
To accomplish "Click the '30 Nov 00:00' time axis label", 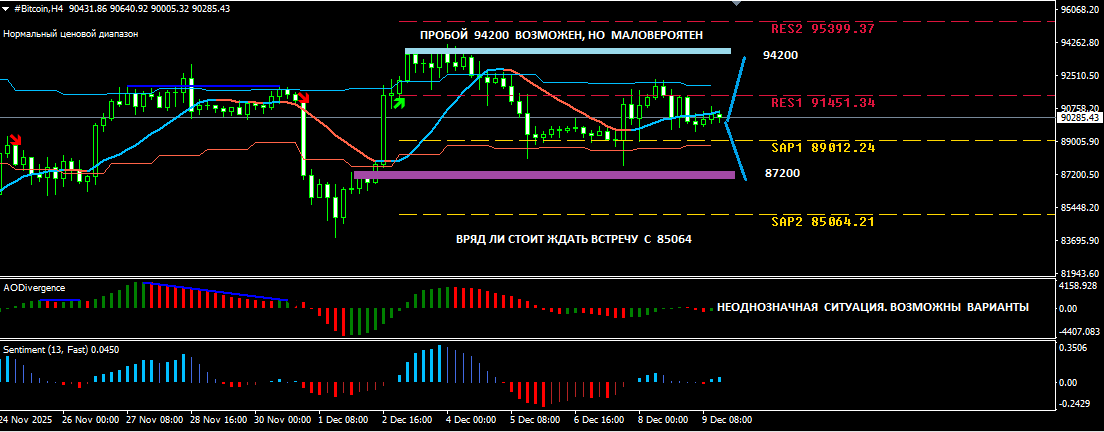I will (282, 420).
